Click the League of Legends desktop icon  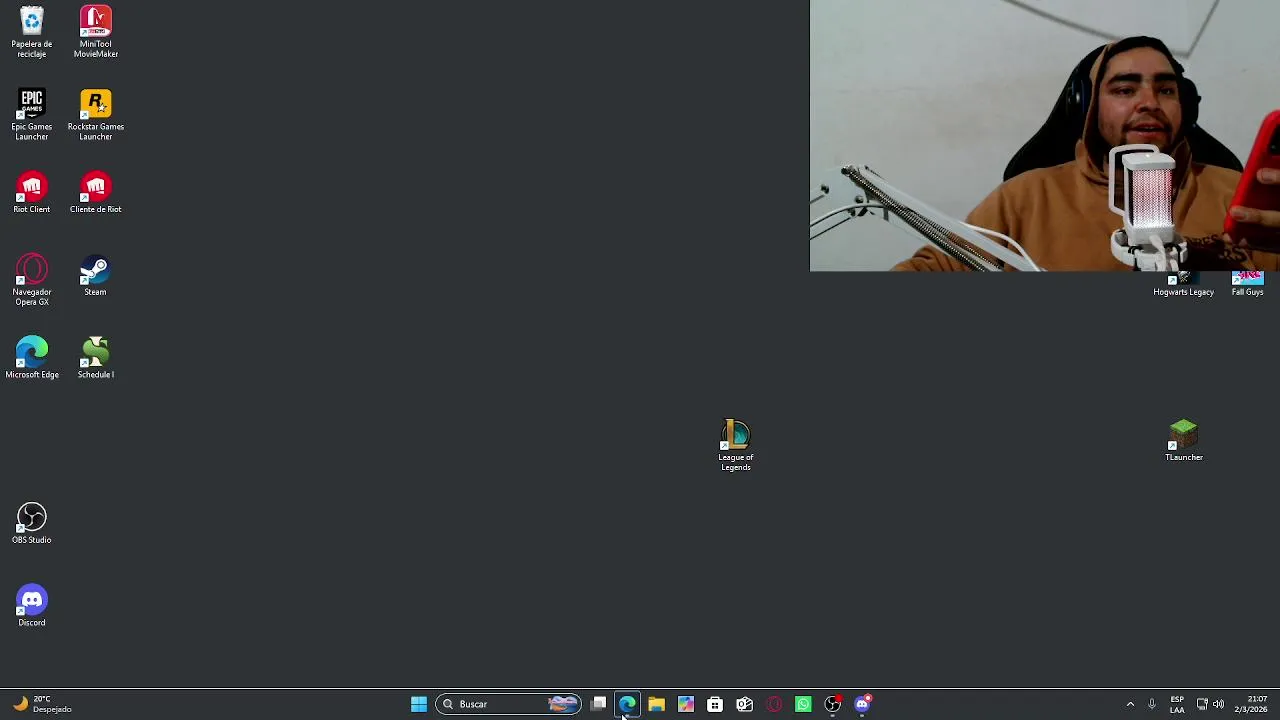coord(736,445)
